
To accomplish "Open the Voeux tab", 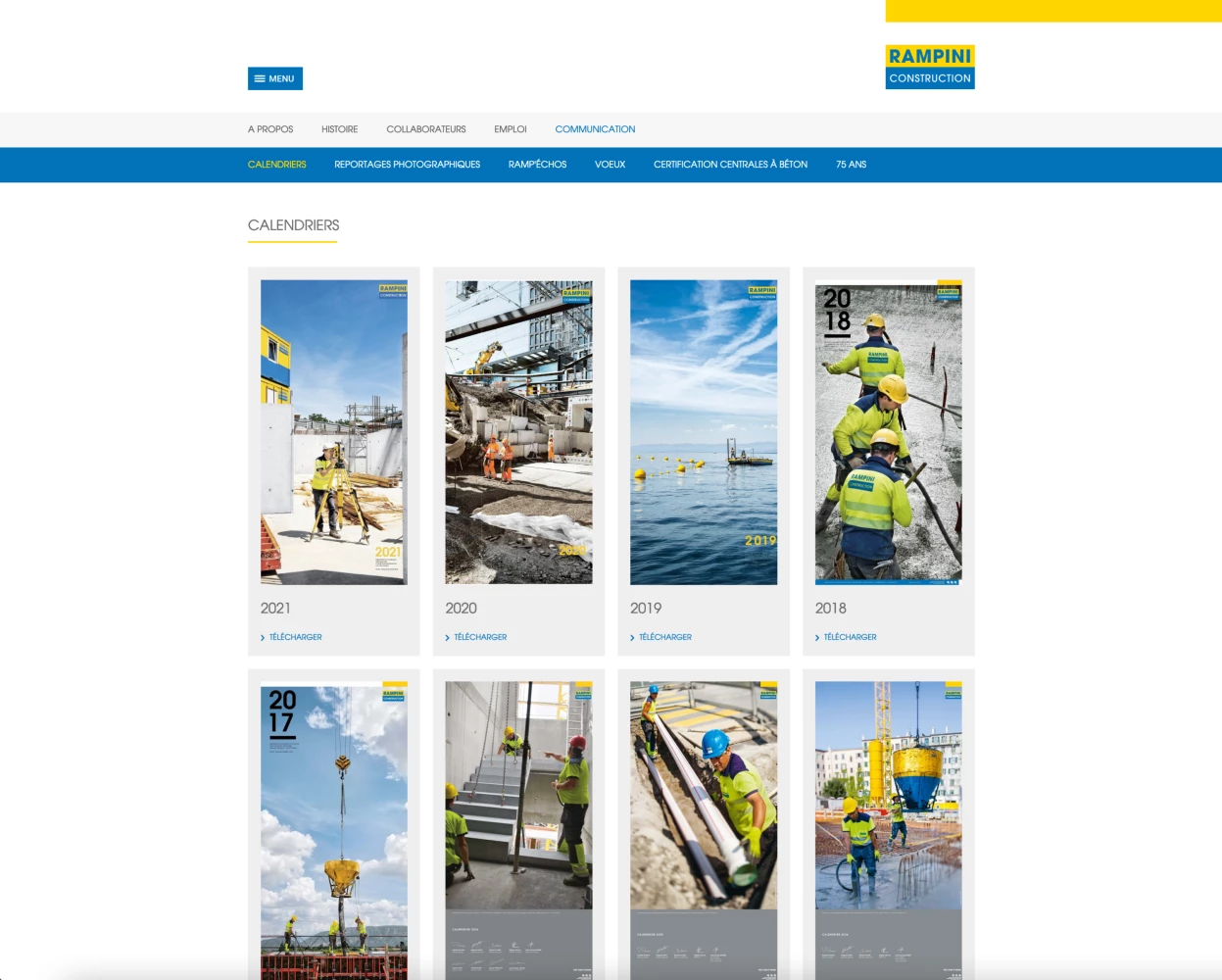I will pyautogui.click(x=610, y=165).
